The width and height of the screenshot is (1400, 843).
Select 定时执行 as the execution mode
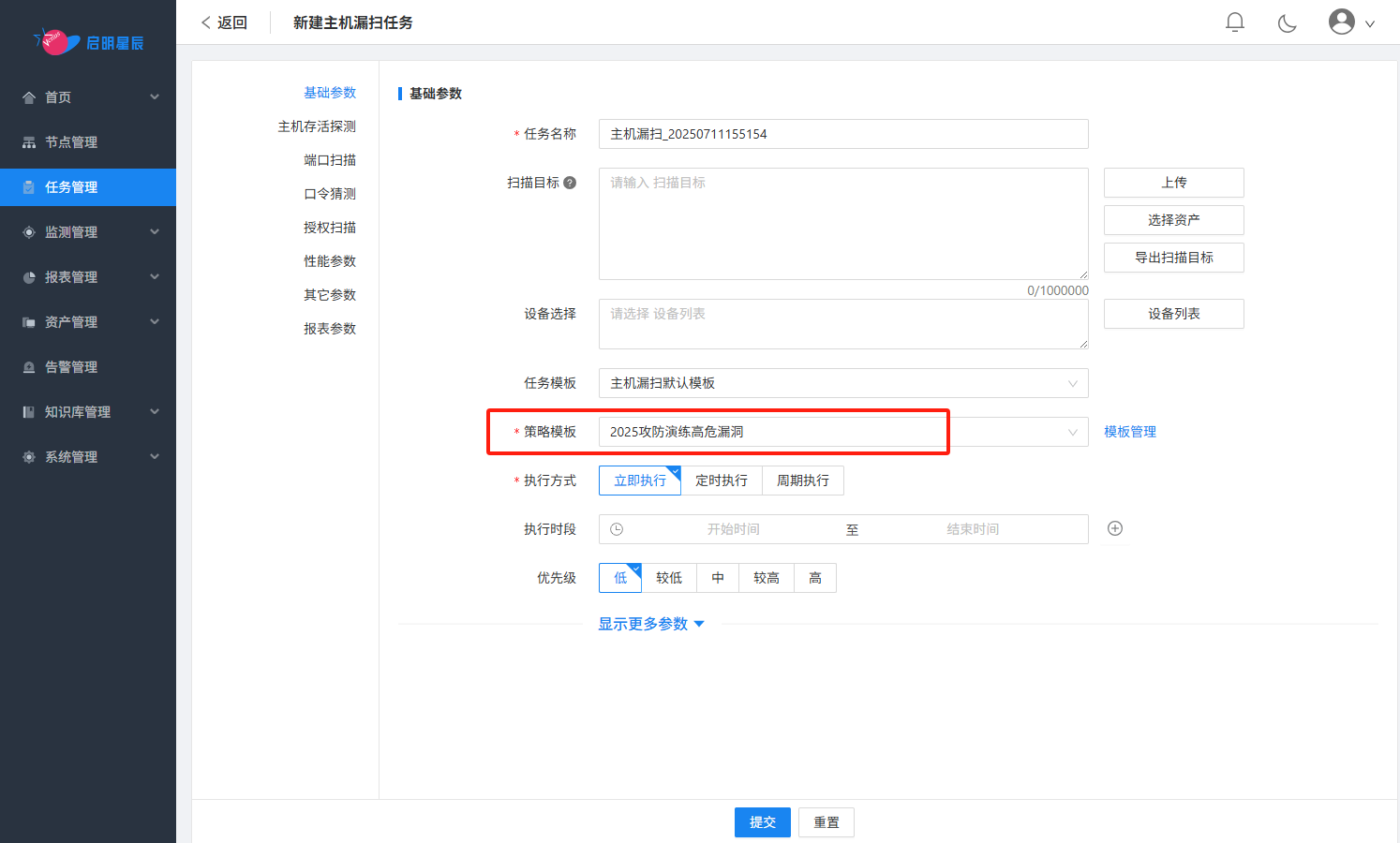[x=722, y=480]
